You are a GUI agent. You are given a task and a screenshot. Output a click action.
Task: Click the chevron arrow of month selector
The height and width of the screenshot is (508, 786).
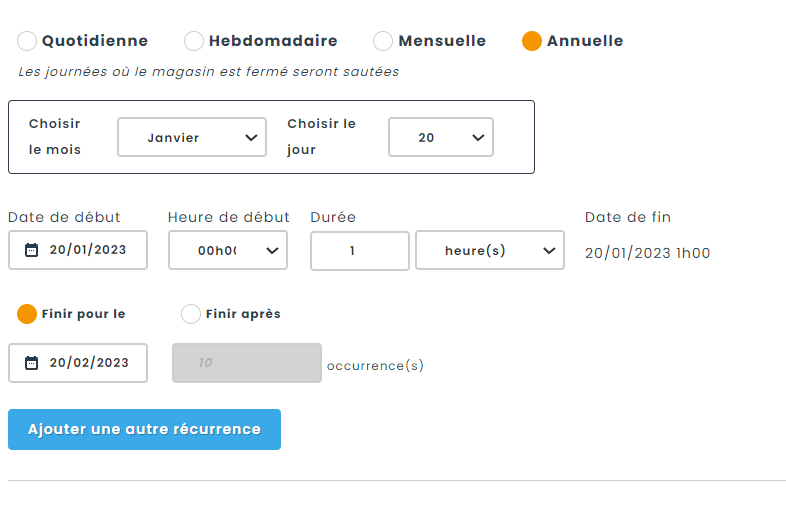(251, 138)
